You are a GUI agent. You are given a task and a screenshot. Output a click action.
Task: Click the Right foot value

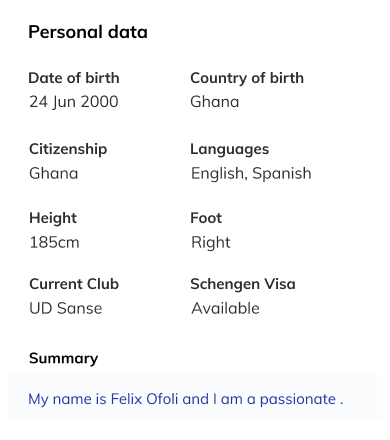(211, 242)
